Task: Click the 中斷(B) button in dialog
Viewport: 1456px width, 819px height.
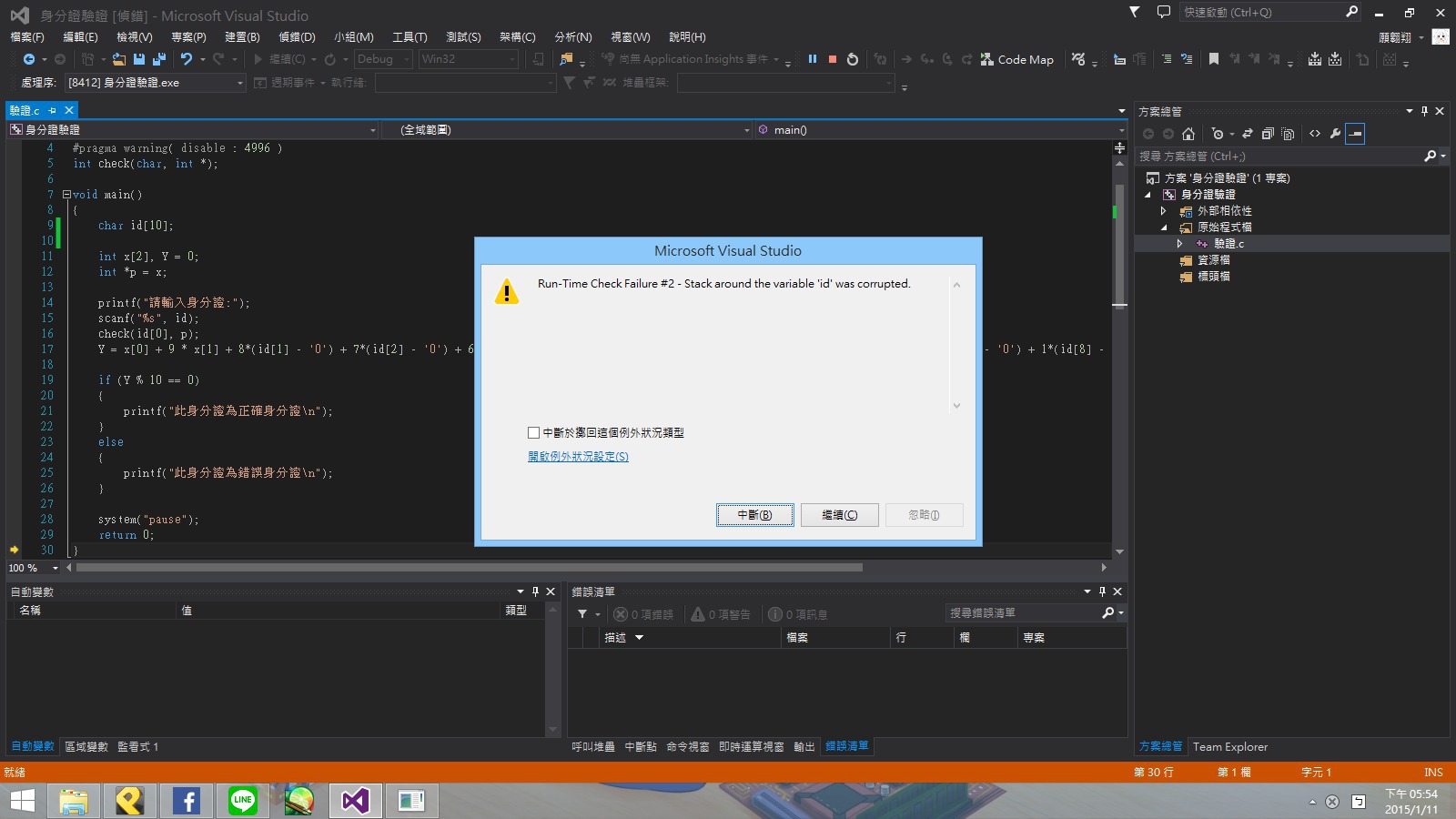Action: [x=754, y=515]
